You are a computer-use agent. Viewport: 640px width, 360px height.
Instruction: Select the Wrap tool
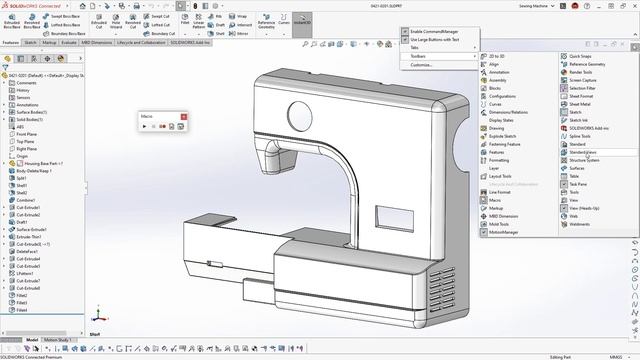pyautogui.click(x=238, y=16)
